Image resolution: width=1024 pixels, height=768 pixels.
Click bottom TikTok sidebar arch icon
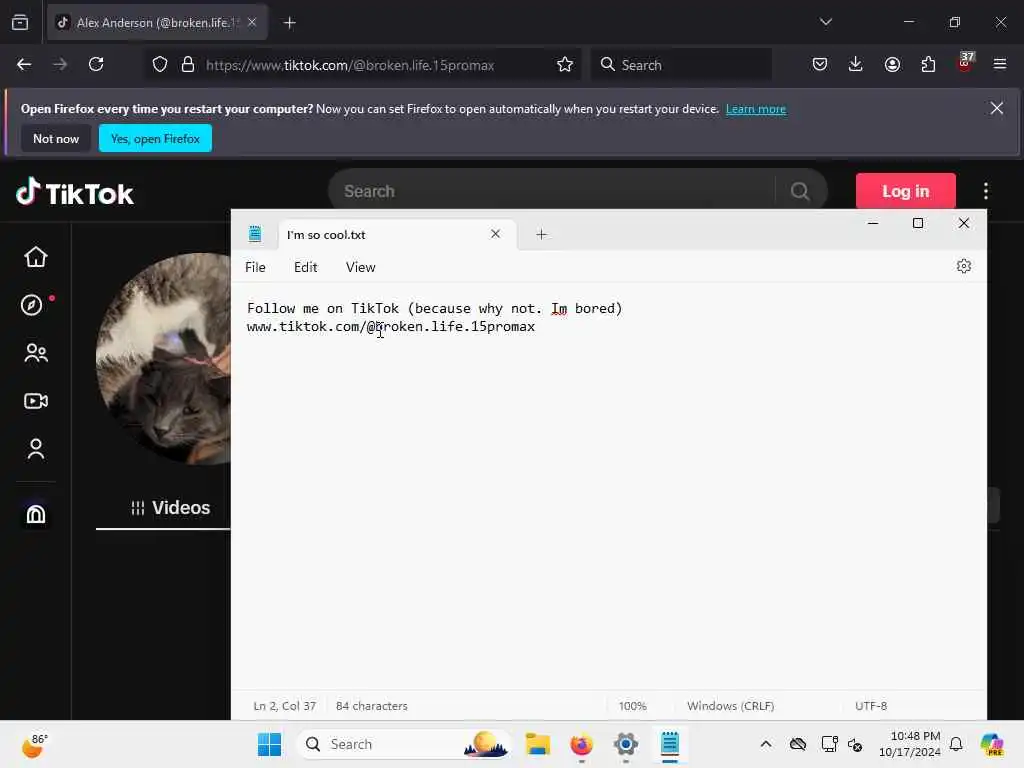click(x=36, y=514)
